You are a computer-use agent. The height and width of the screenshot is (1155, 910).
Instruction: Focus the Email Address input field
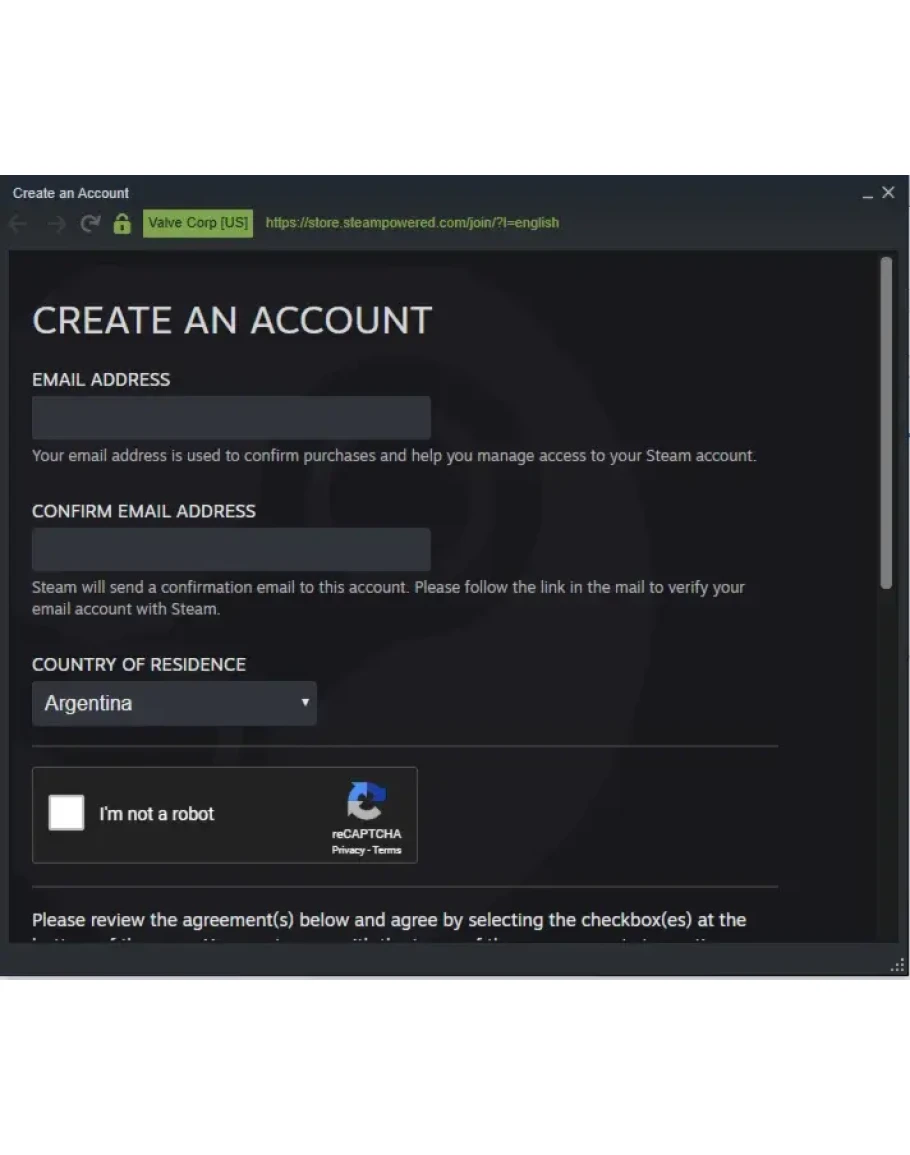231,418
